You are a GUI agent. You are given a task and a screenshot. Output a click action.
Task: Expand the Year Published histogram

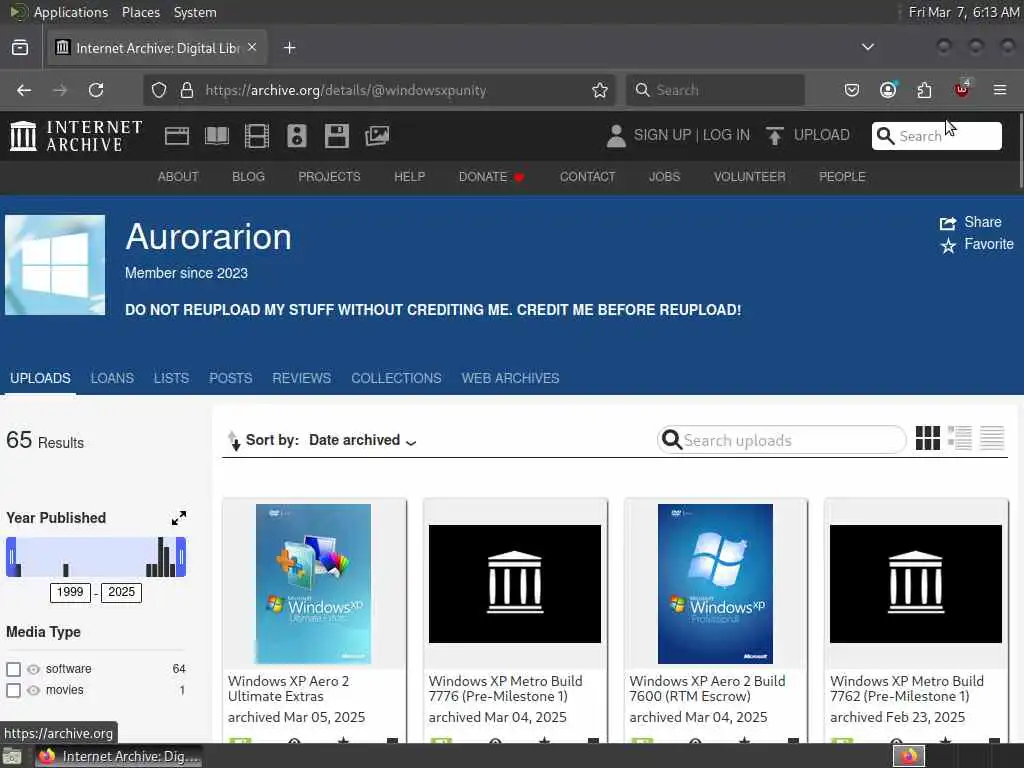(178, 519)
